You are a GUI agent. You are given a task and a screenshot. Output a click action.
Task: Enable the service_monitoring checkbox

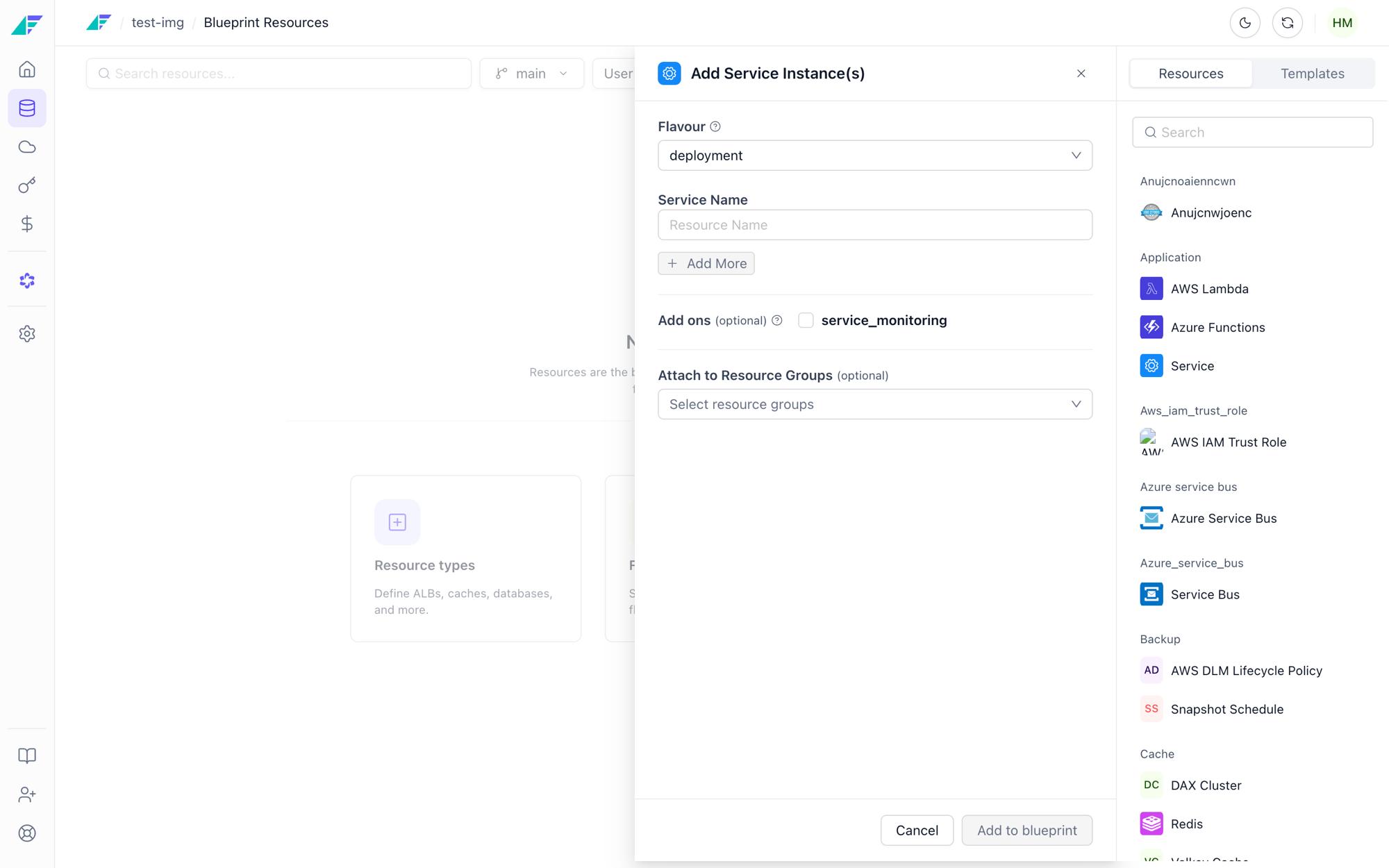pyautogui.click(x=806, y=320)
